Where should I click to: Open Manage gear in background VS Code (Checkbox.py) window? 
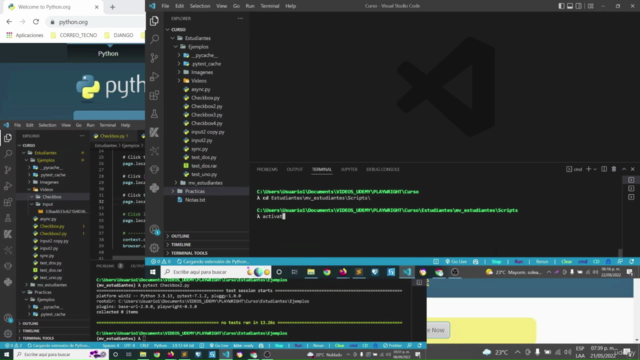click(8, 333)
